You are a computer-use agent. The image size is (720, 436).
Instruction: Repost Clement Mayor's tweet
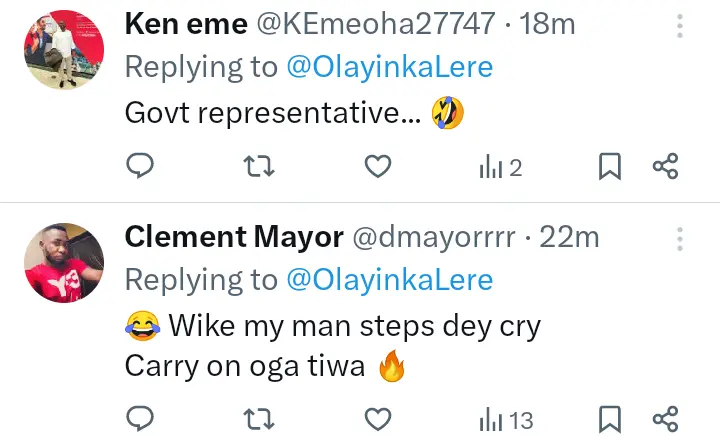[259, 418]
